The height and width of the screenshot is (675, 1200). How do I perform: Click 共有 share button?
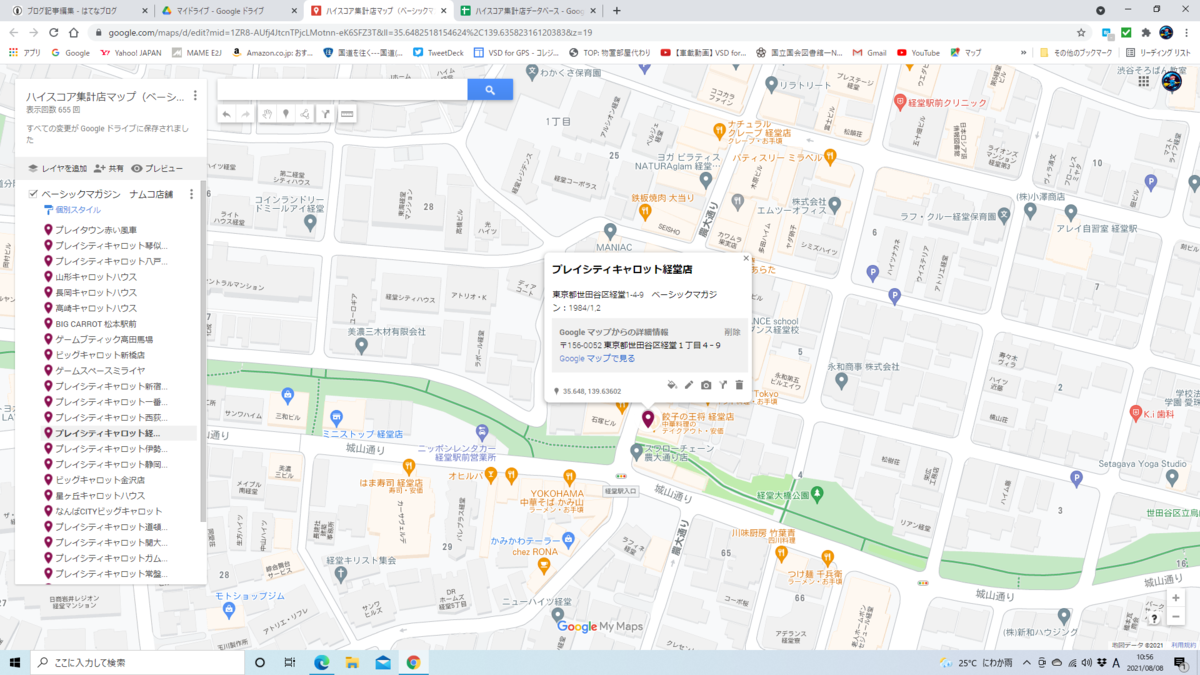109,168
